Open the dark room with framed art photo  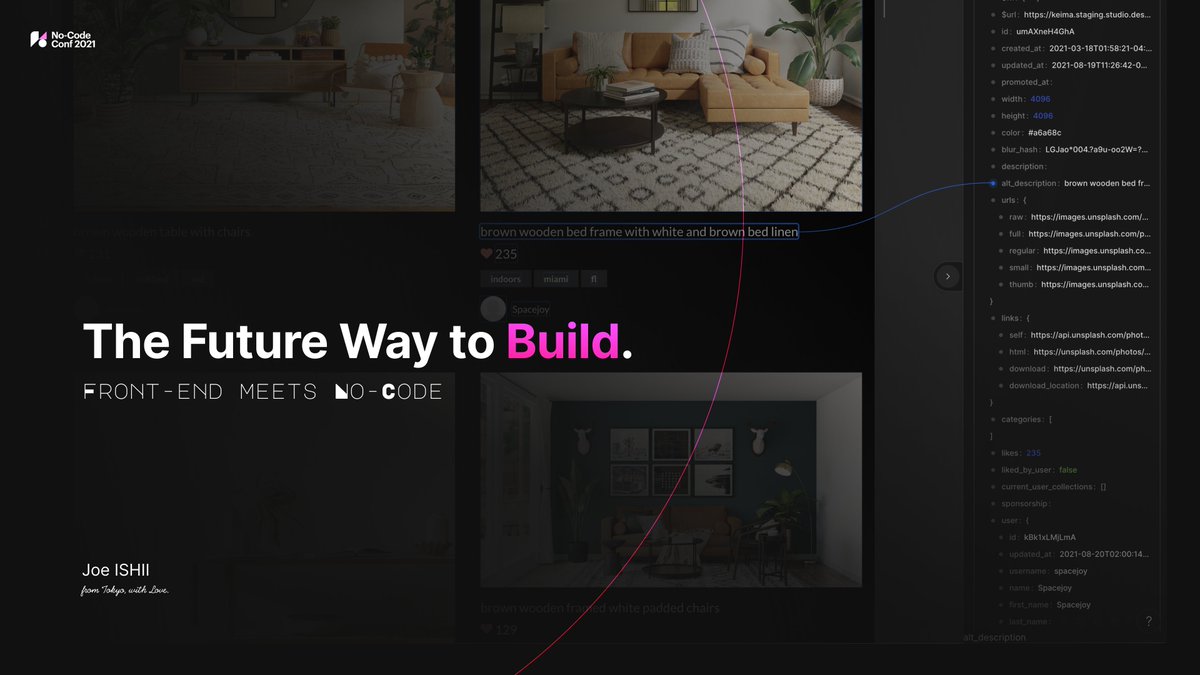pos(671,480)
